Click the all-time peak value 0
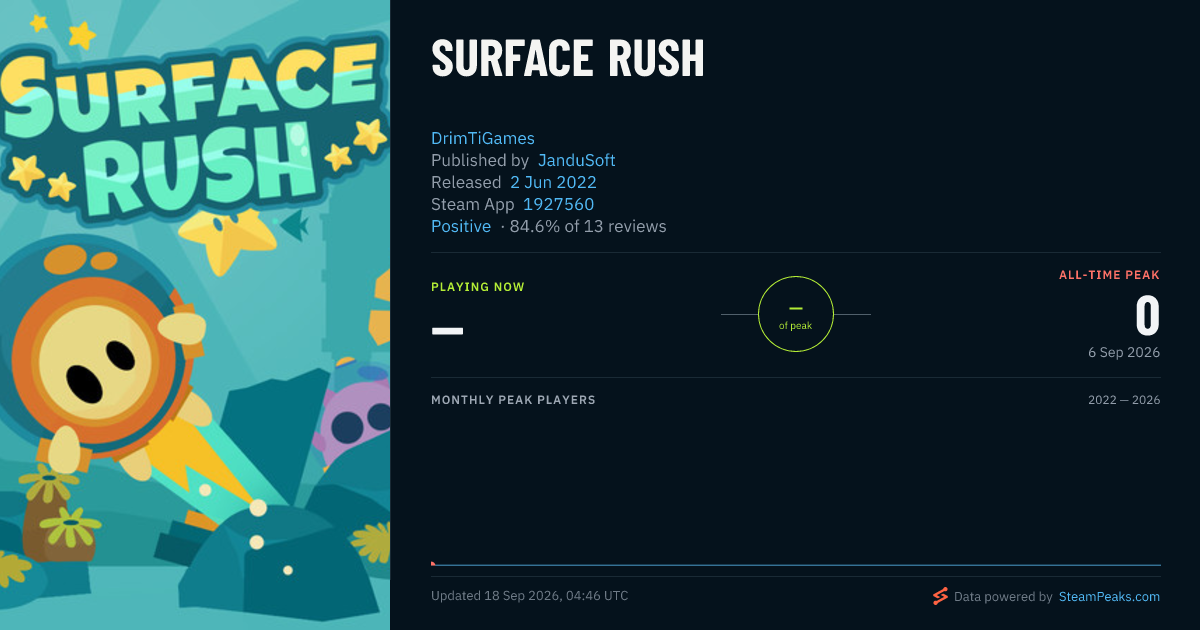1200x630 pixels. pos(1148,316)
